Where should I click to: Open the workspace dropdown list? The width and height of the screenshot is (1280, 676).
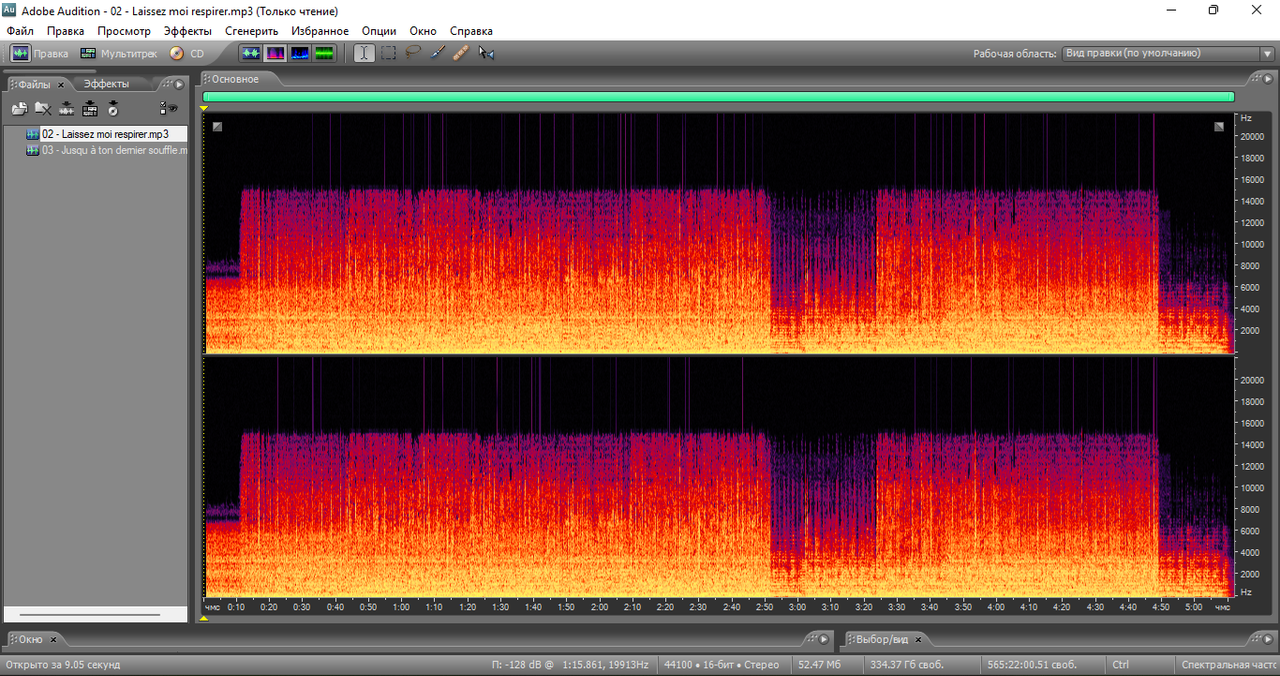(x=1266, y=54)
